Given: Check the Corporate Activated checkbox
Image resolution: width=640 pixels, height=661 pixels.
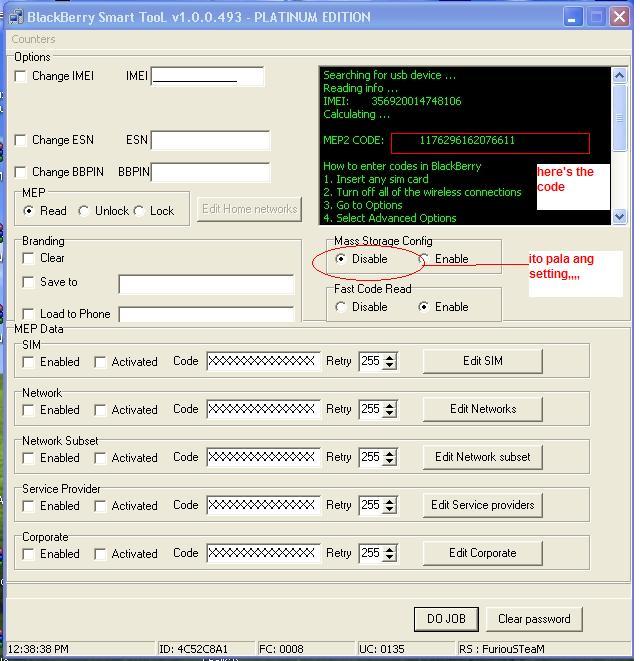Looking at the screenshot, I should (x=100, y=554).
